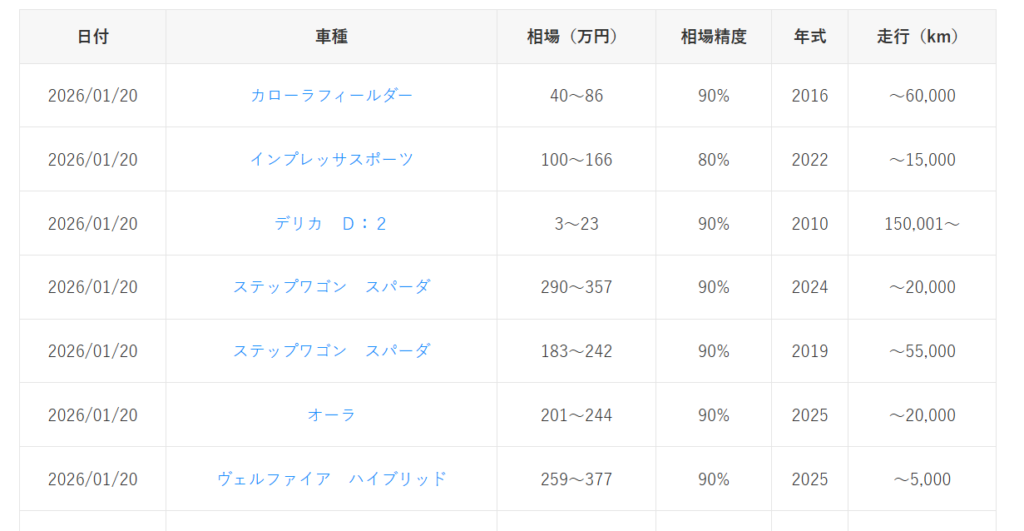The height and width of the screenshot is (531, 1024).
Task: Select the オーラ car link
Action: pyautogui.click(x=331, y=416)
